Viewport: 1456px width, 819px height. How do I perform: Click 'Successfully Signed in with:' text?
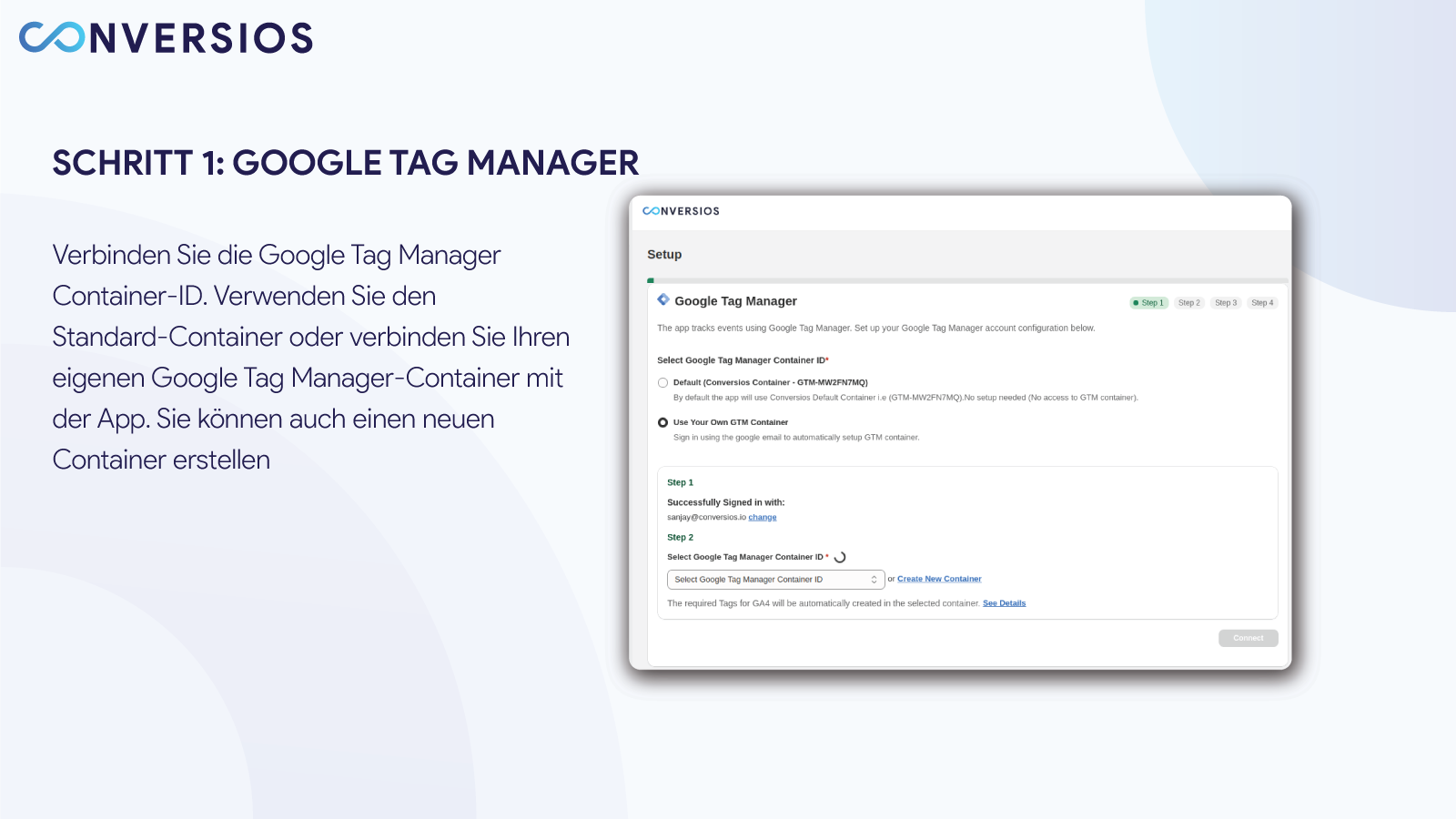(725, 502)
